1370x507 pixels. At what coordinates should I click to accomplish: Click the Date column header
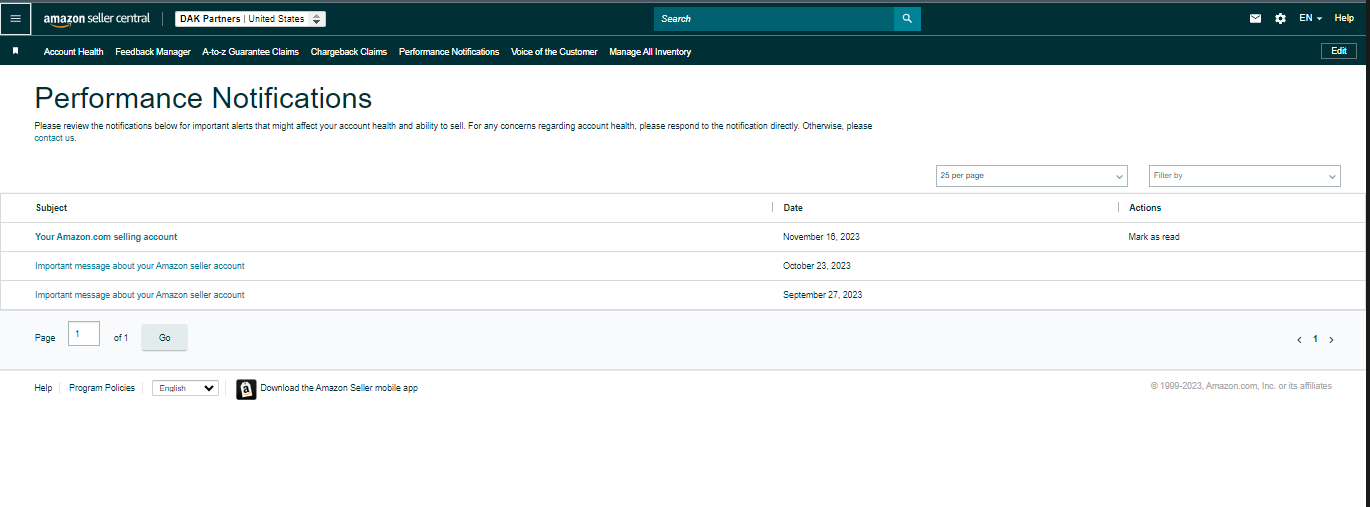pos(793,208)
